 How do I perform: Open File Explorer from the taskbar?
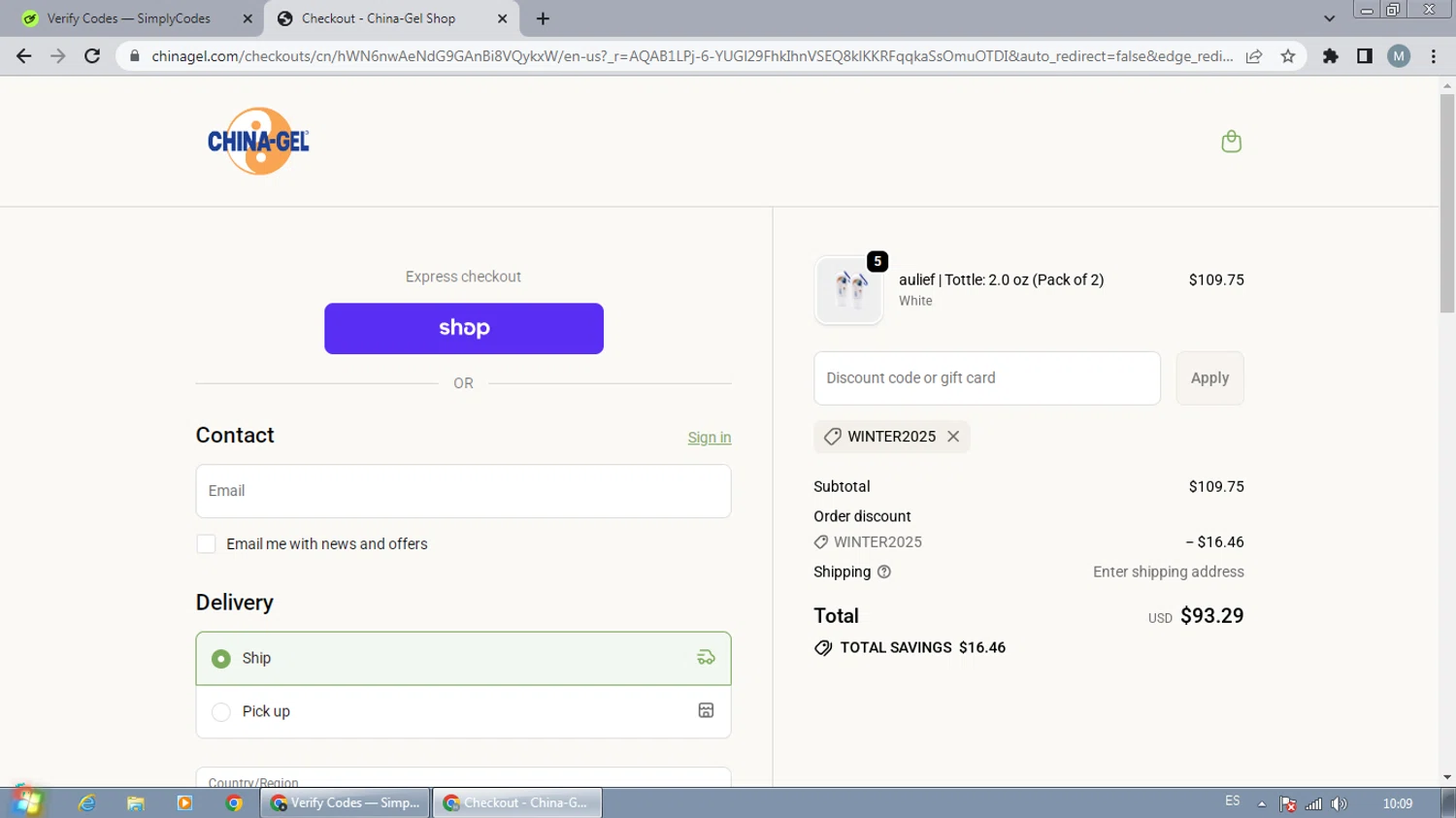(136, 803)
